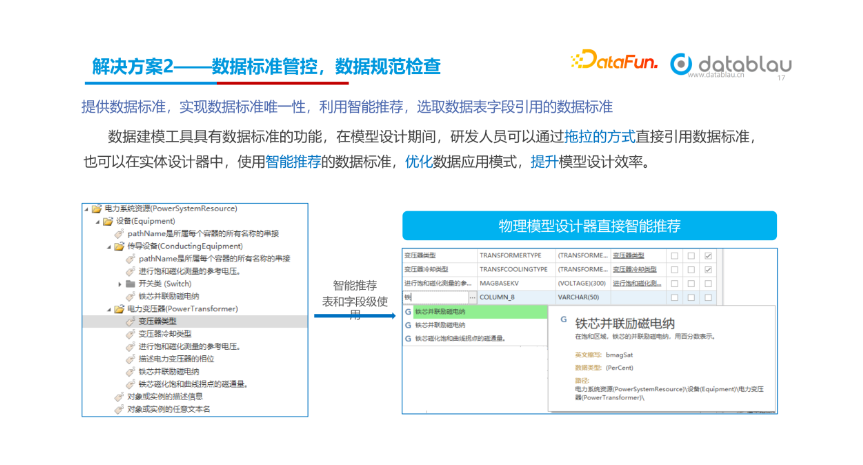Screen dimensions: 863x465
Task: Click the (VOLTAGE)(300) data type cell
Action: click(x=583, y=283)
